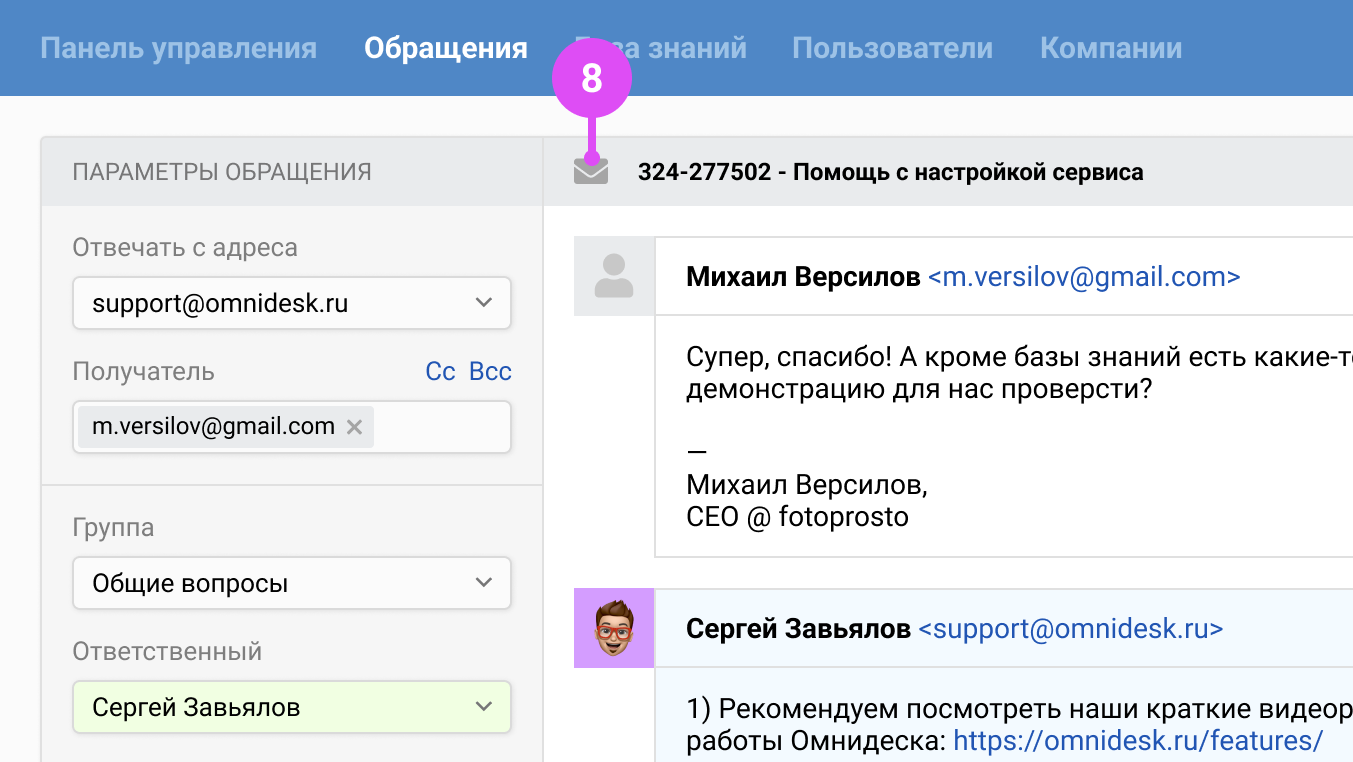Click Сергей Завьялов's emoji avatar
1353x762 pixels.
(x=613, y=629)
